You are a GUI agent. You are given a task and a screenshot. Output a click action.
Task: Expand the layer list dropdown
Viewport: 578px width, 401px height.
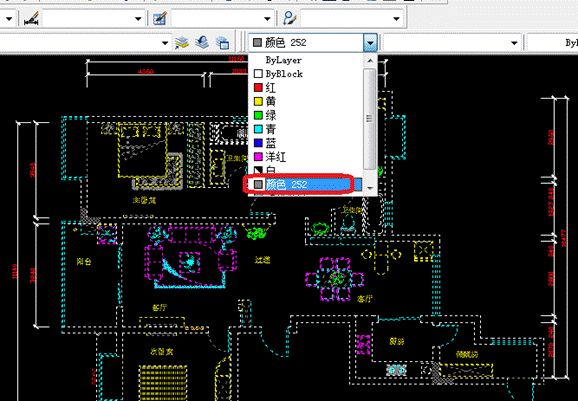(165, 43)
